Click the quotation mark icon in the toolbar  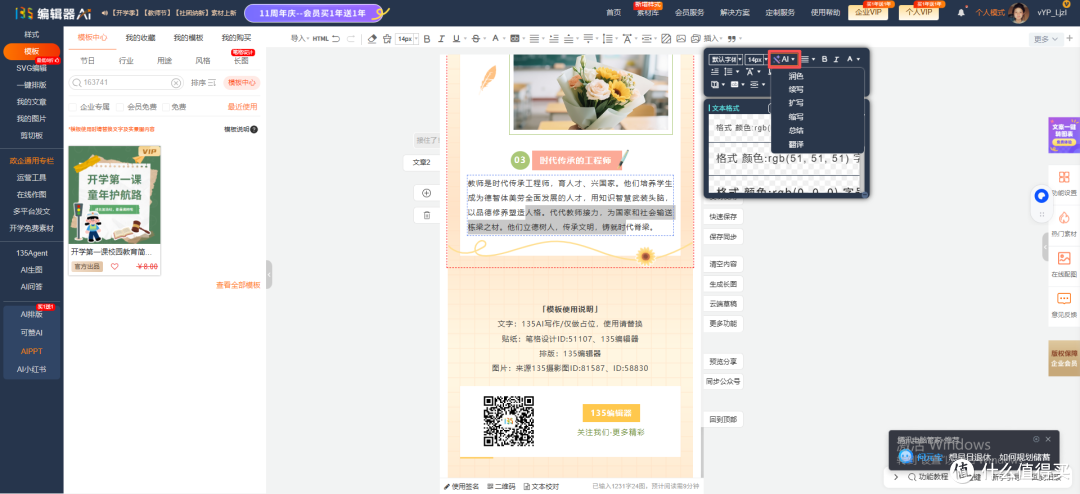point(732,39)
